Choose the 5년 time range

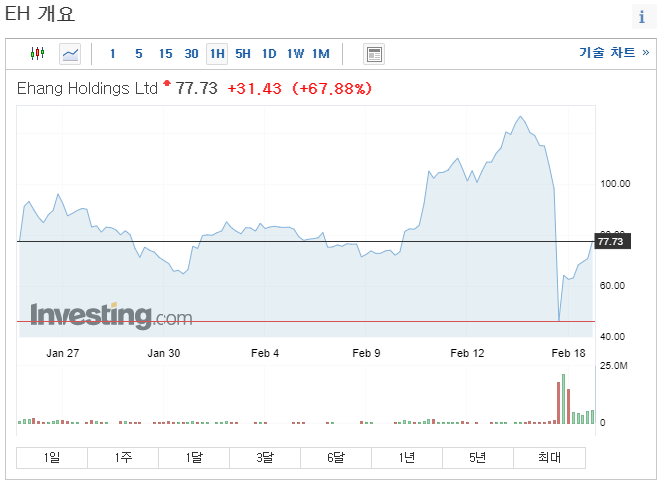pos(478,457)
